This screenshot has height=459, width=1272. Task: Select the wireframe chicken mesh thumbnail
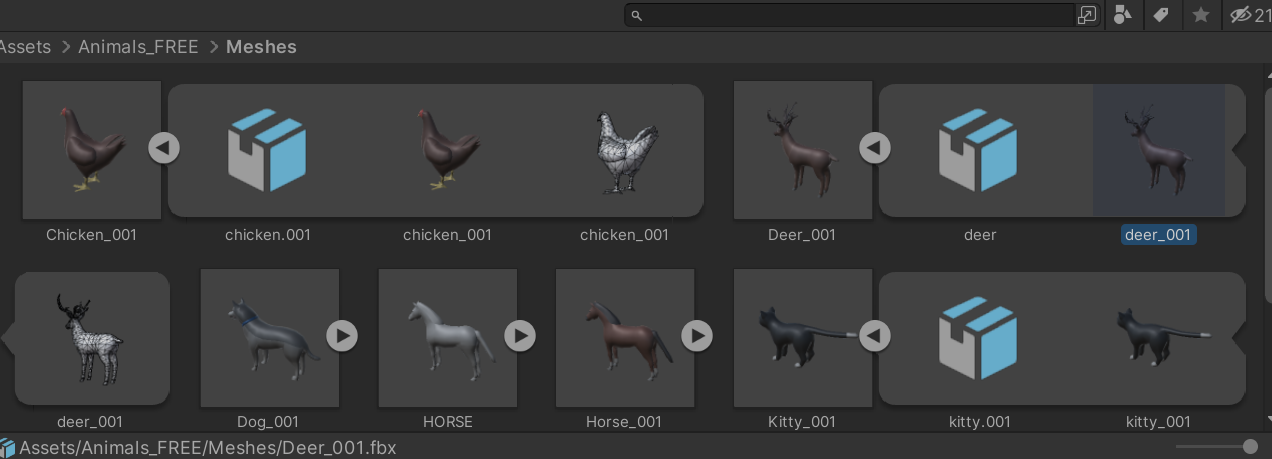tap(624, 150)
